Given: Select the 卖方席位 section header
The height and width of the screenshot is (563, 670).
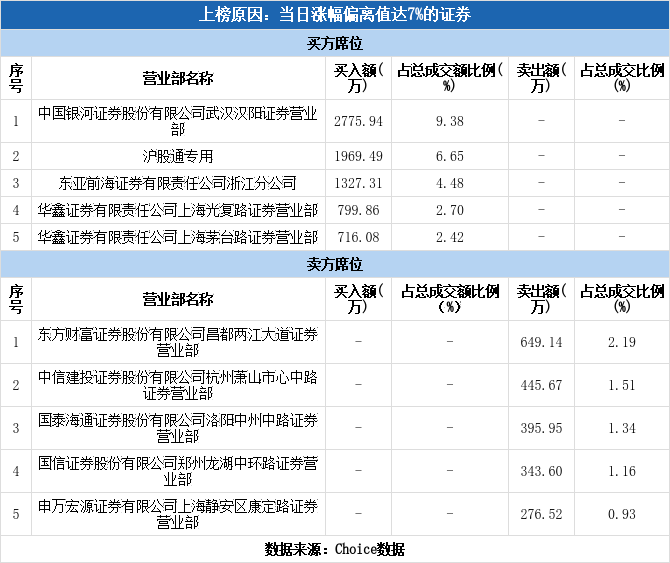Looking at the screenshot, I should pyautogui.click(x=335, y=264).
